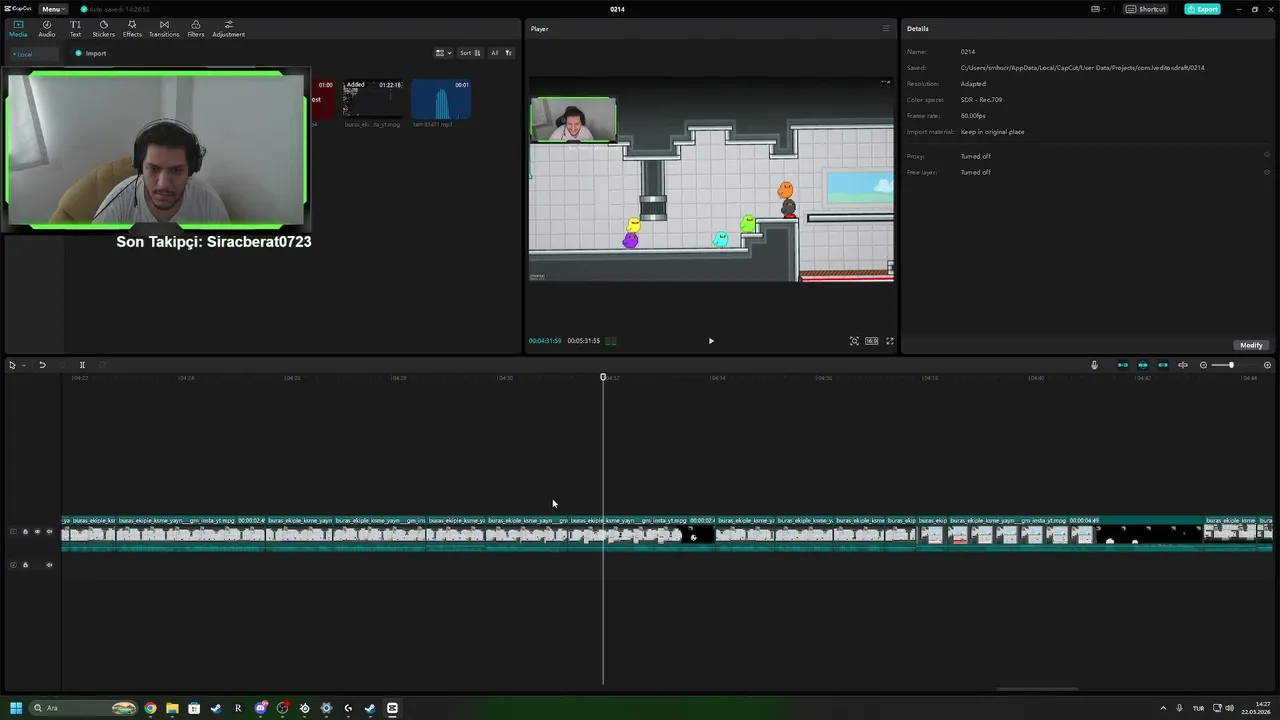Screen dimensions: 1280x720
Task: Click the project title 0214
Action: tap(617, 9)
